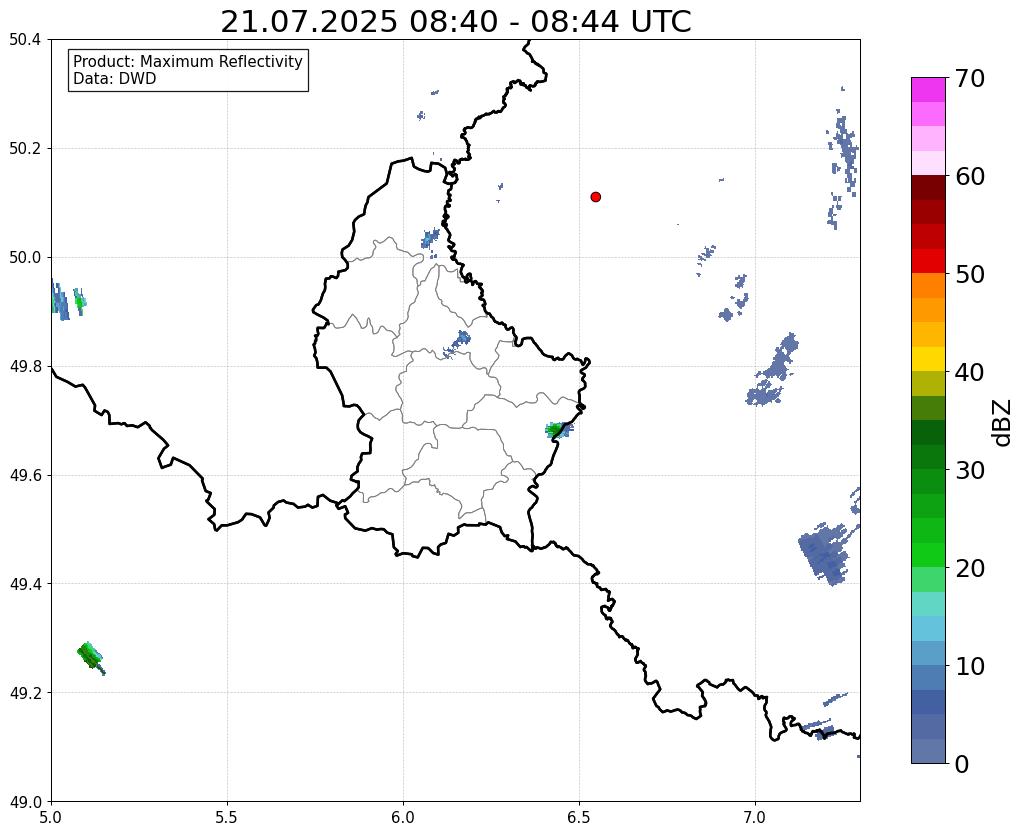The height and width of the screenshot is (834, 1023).
Task: Click x-axis longitude label 7.0
Action: click(756, 817)
